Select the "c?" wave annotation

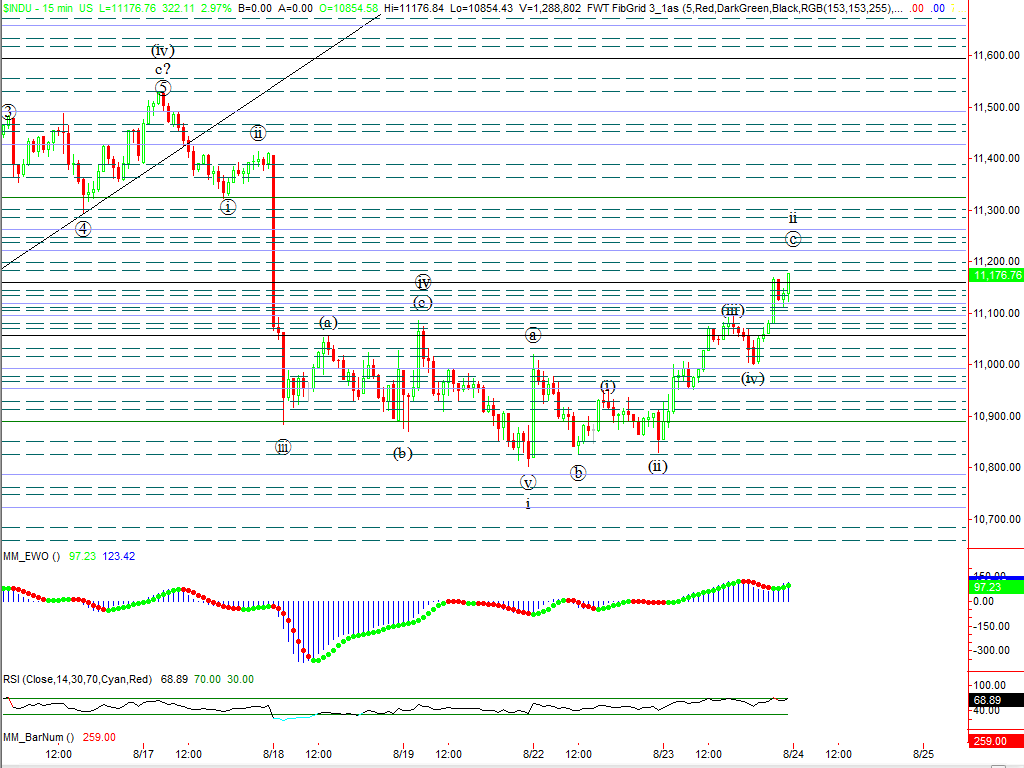(x=162, y=69)
